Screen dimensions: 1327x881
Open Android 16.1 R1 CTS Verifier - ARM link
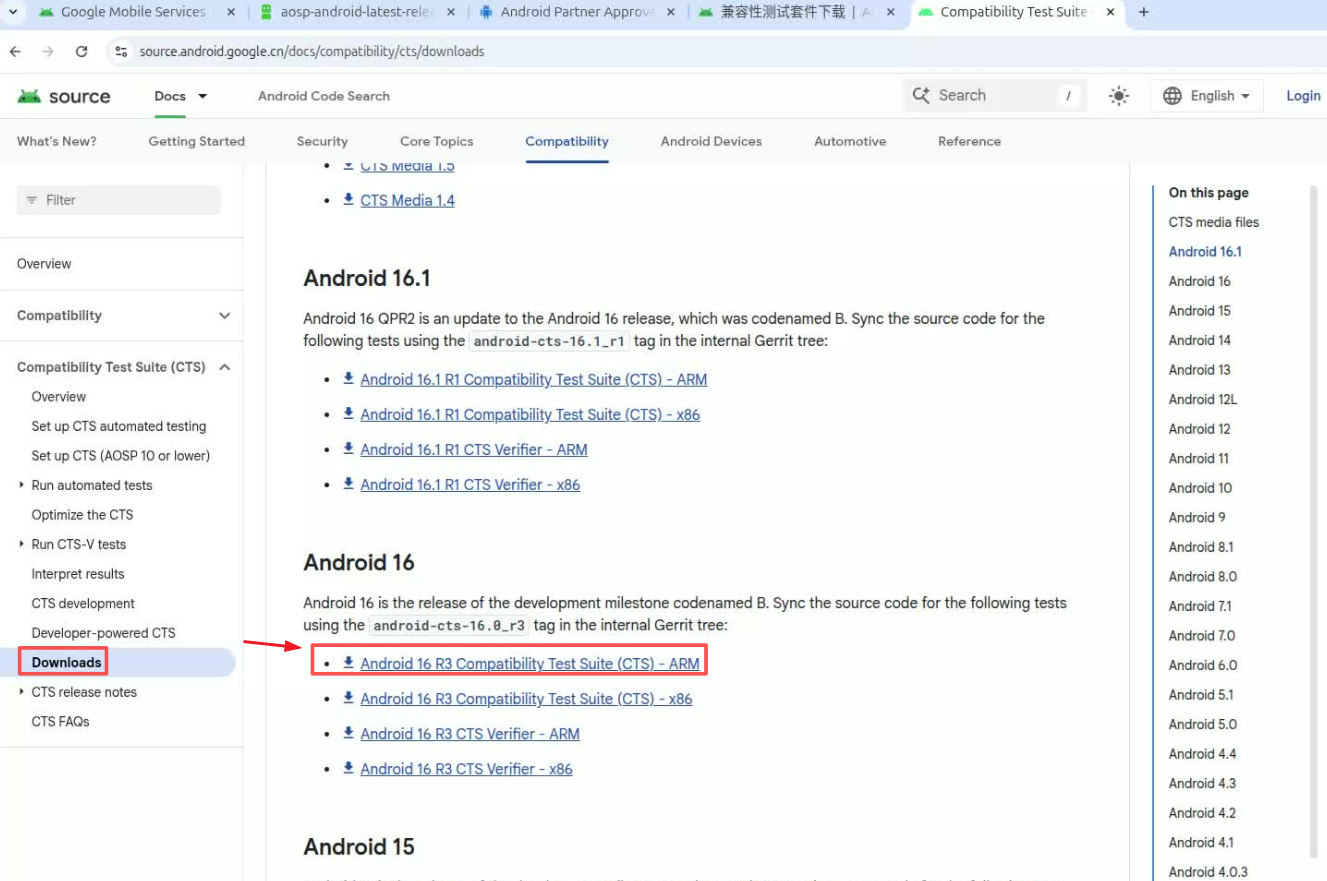(474, 450)
